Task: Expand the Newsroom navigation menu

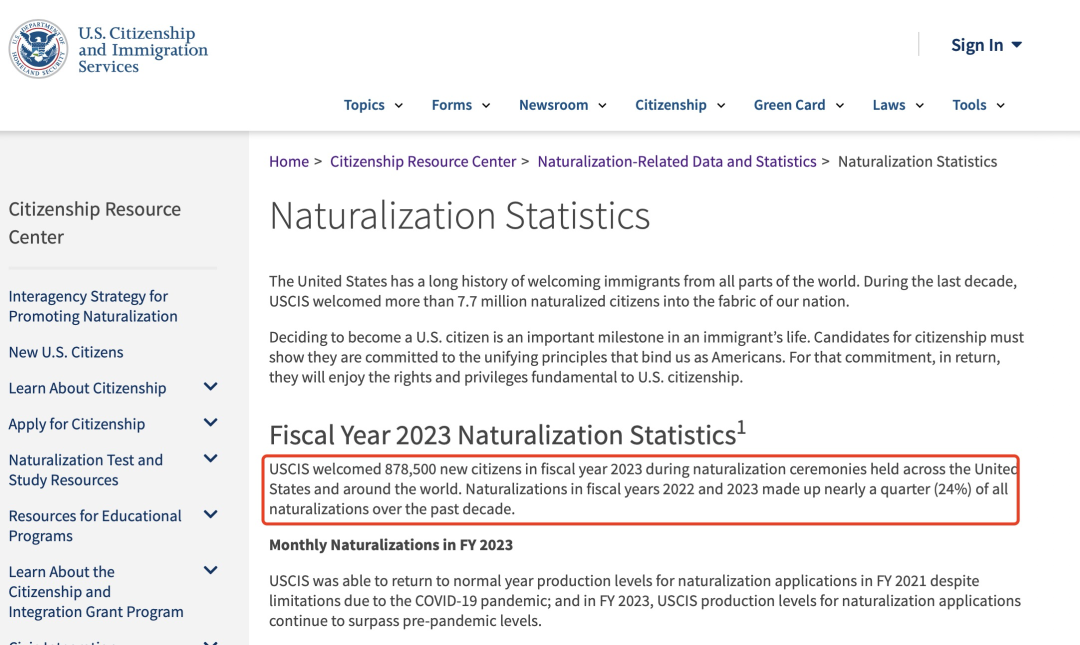Action: tap(562, 105)
